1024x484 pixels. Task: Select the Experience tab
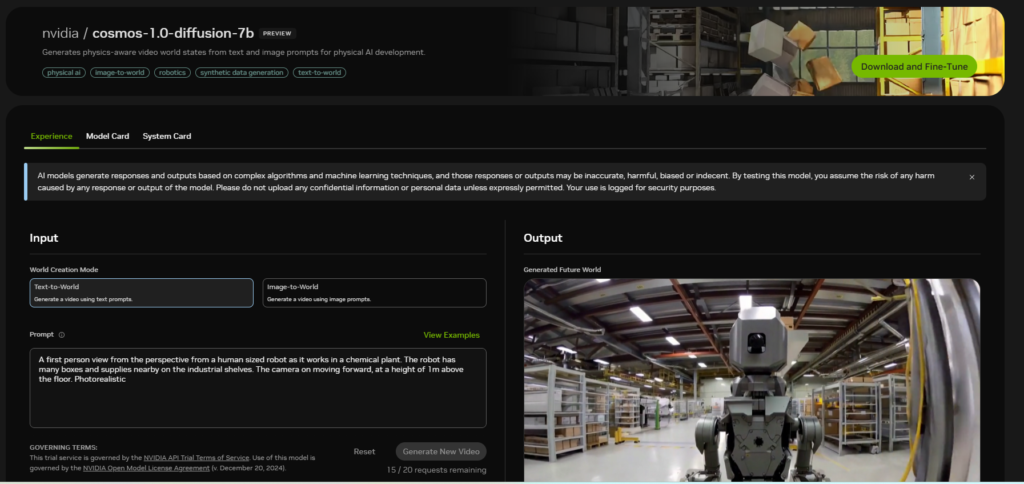coord(51,136)
